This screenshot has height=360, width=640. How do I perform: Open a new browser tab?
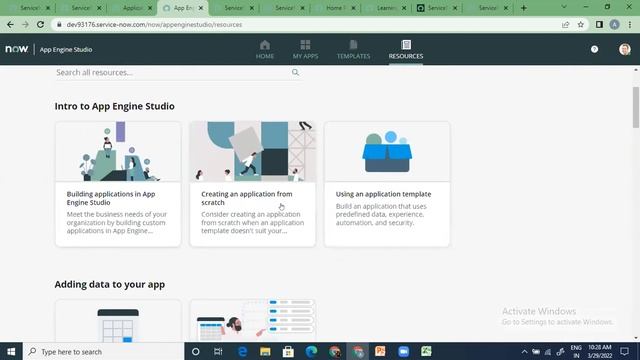(524, 8)
